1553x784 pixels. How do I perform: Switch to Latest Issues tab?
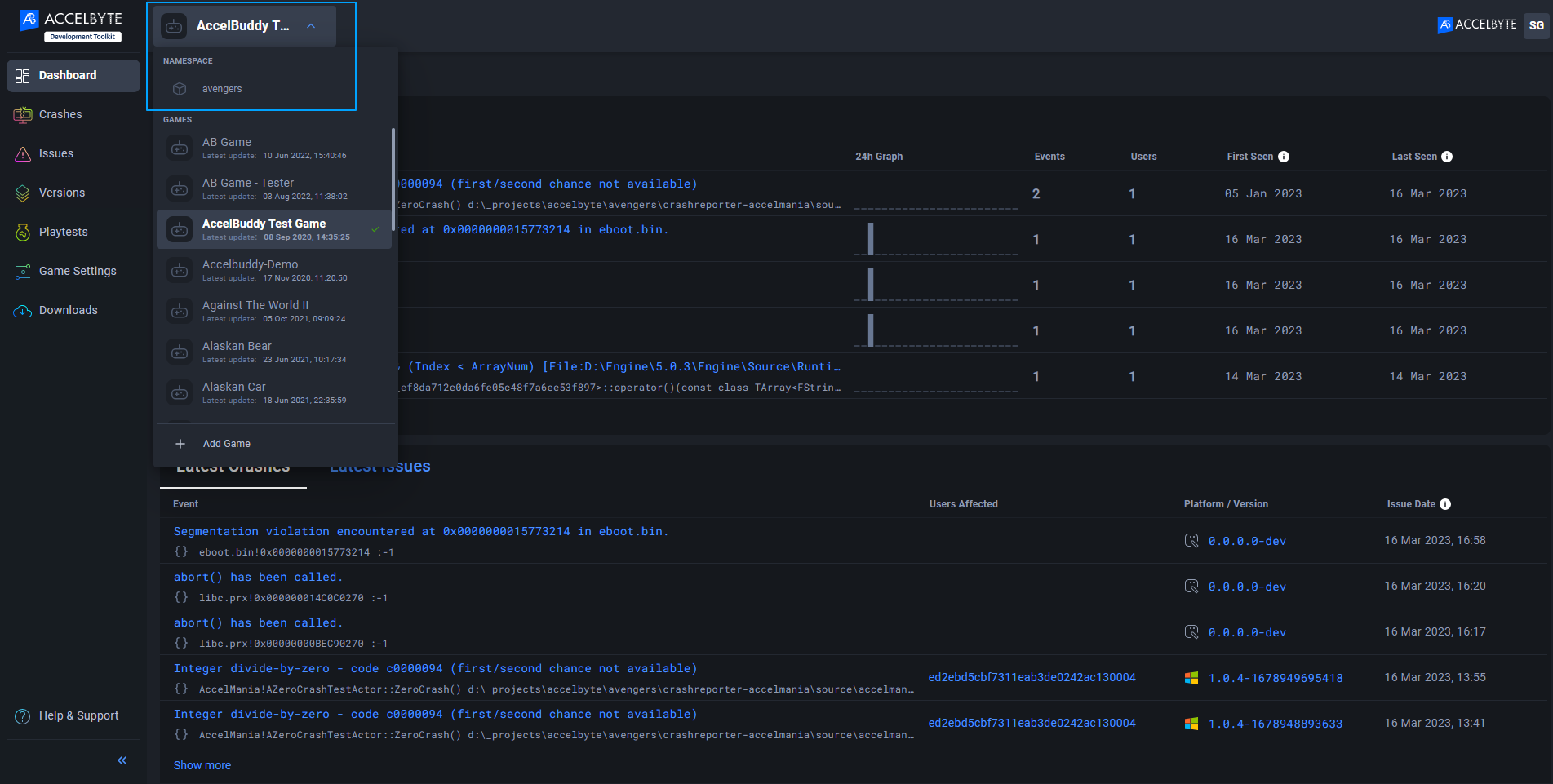379,467
